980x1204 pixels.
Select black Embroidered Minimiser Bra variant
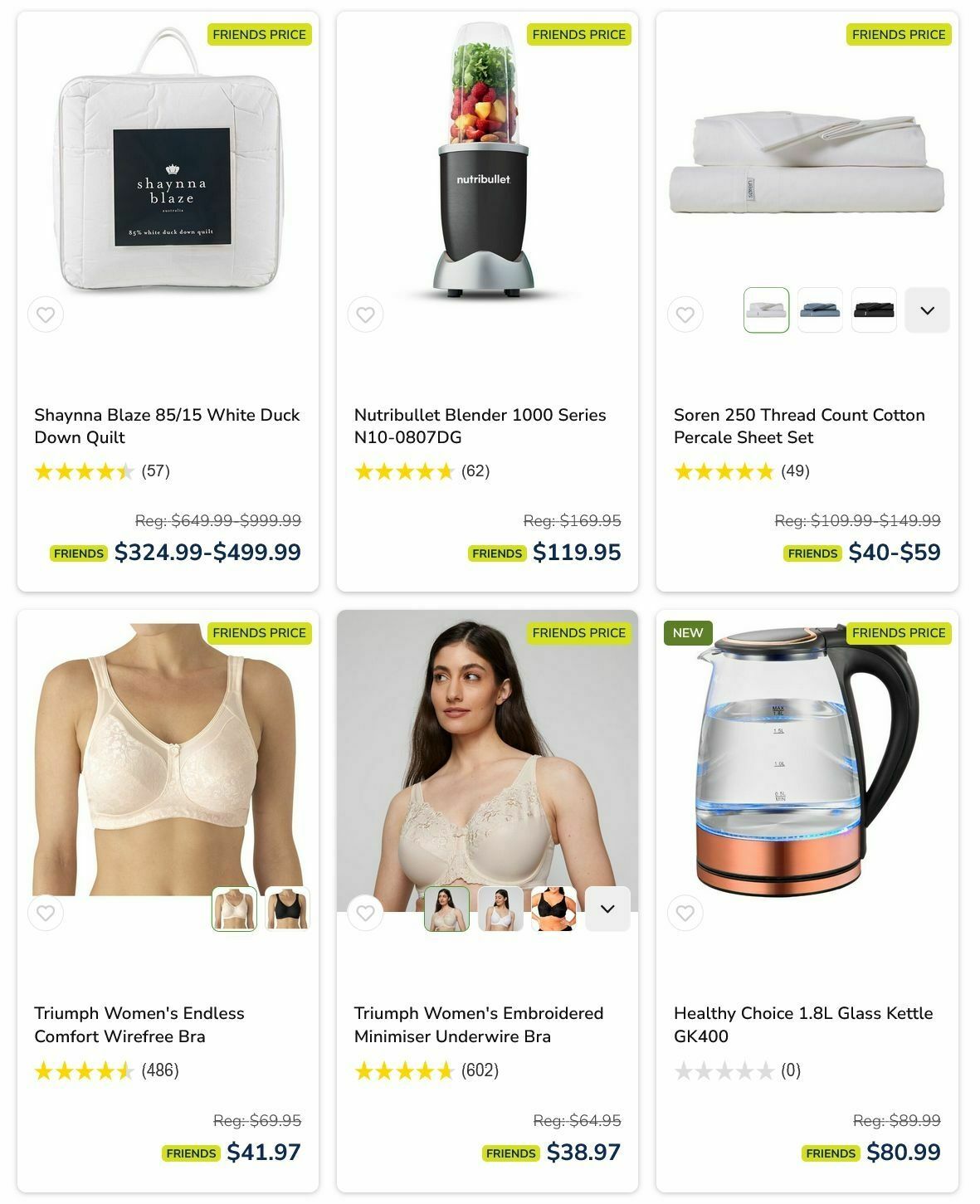click(x=553, y=909)
